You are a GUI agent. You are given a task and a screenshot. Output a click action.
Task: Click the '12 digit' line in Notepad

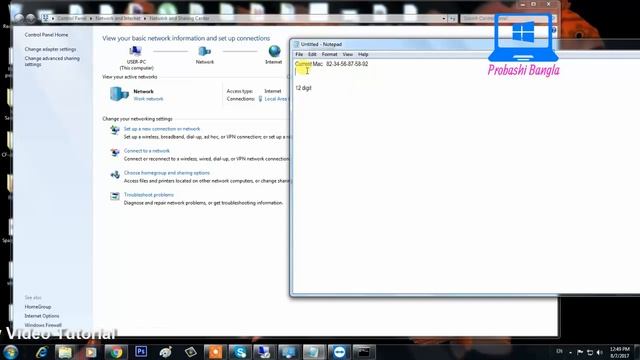(303, 88)
